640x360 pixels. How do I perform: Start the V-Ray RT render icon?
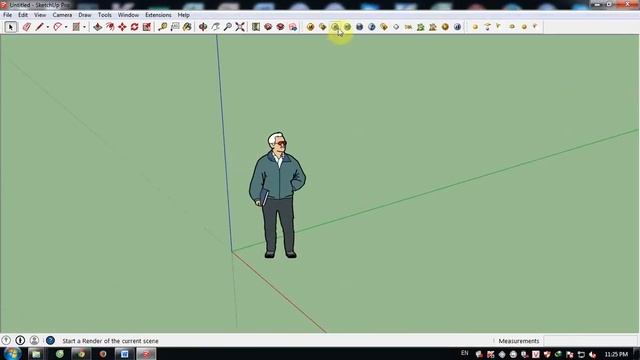[x=347, y=27]
